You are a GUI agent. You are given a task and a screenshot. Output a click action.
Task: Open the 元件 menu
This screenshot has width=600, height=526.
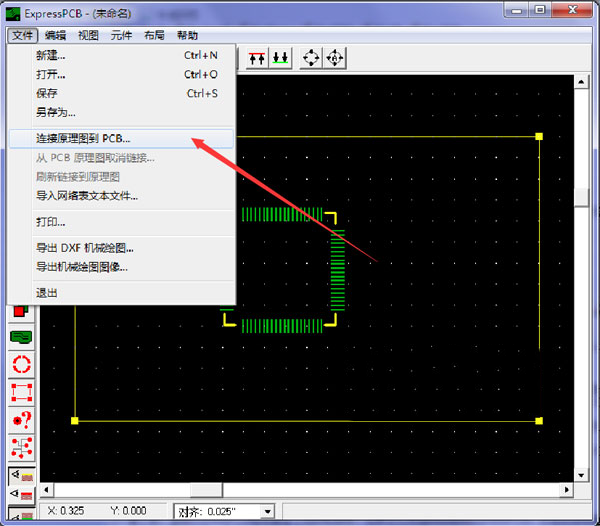pyautogui.click(x=121, y=36)
